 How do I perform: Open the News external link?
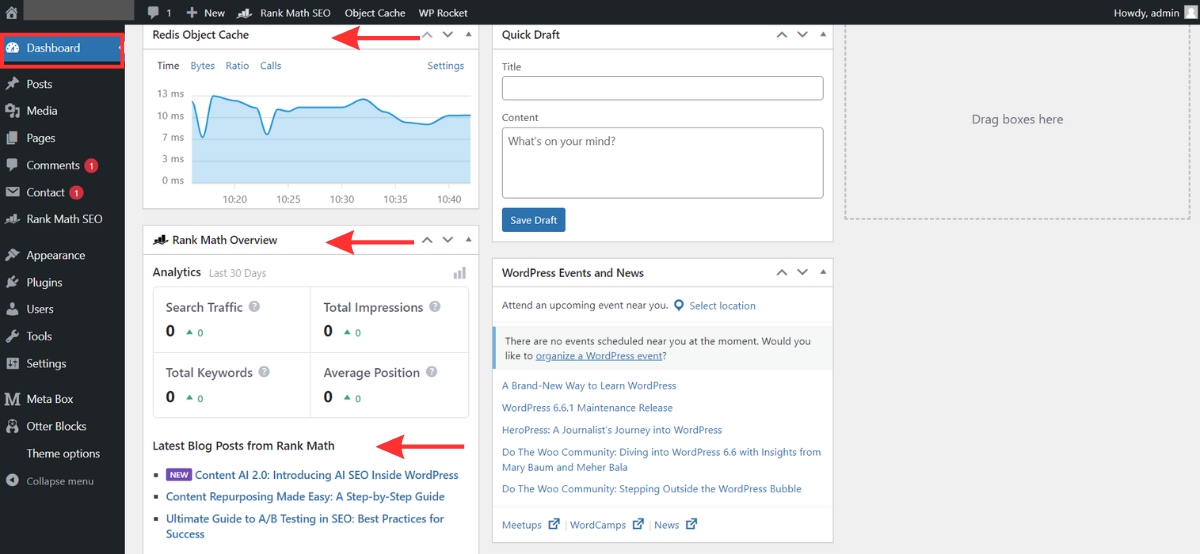point(675,524)
